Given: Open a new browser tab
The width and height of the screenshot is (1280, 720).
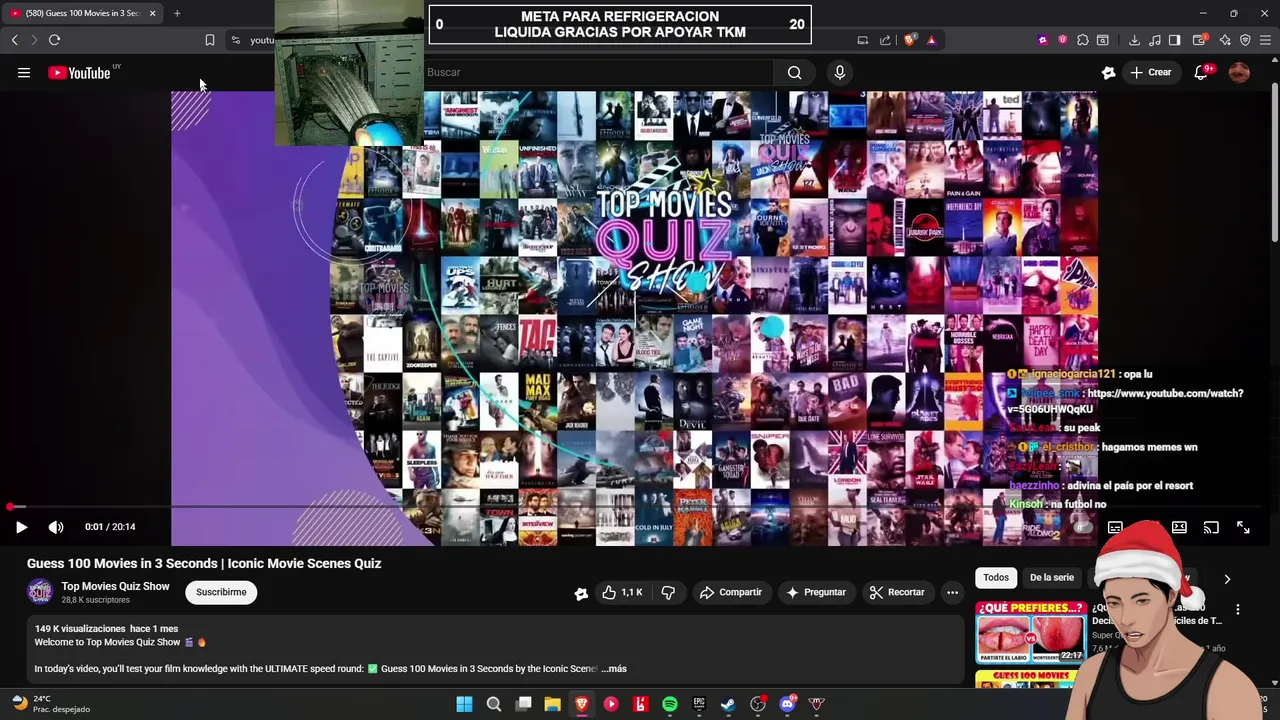Looking at the screenshot, I should [177, 13].
